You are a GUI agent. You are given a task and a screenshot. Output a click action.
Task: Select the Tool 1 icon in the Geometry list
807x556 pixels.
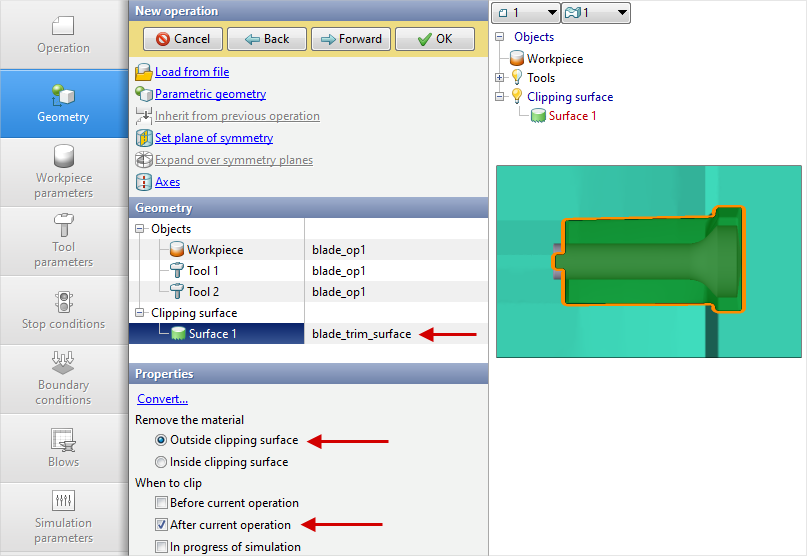tap(177, 271)
